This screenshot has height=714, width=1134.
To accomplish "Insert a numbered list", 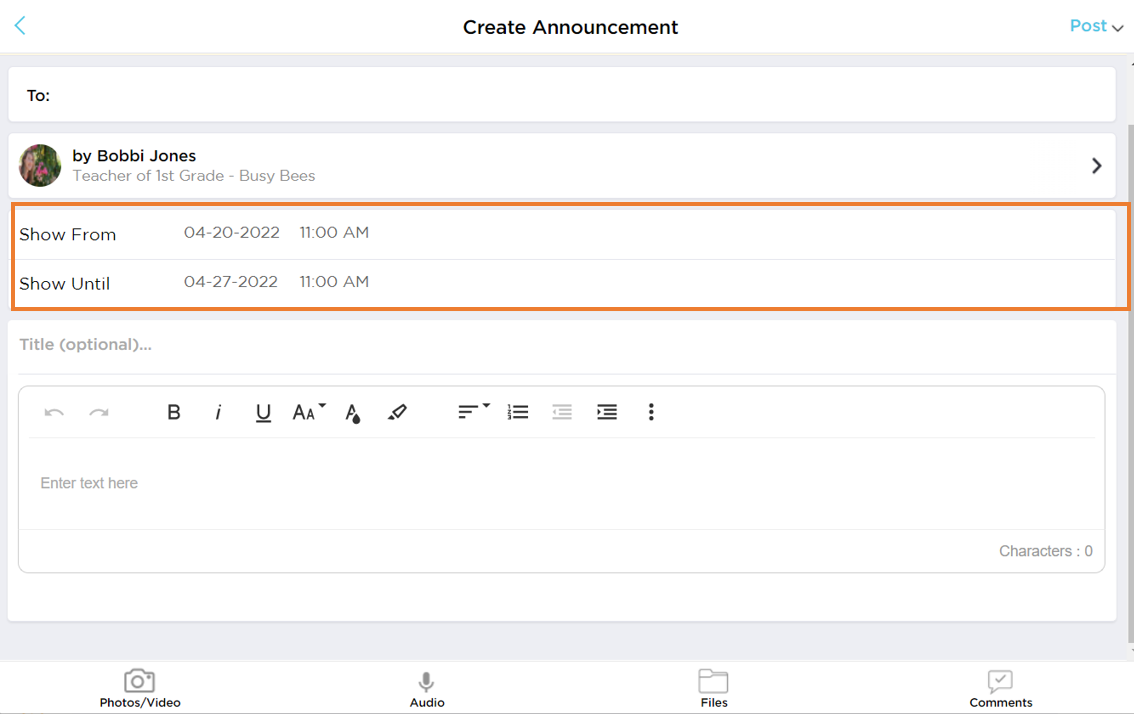I will tap(517, 412).
